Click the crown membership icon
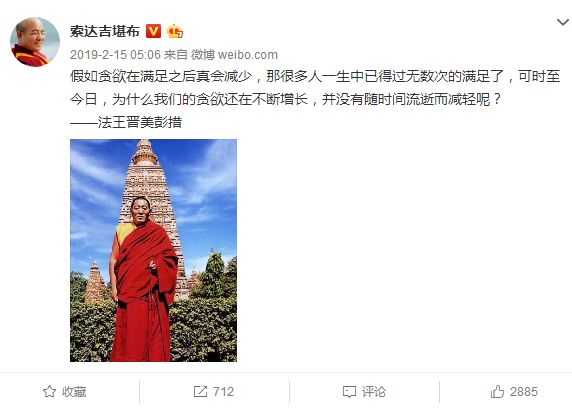This screenshot has height=410, width=572. (x=175, y=32)
